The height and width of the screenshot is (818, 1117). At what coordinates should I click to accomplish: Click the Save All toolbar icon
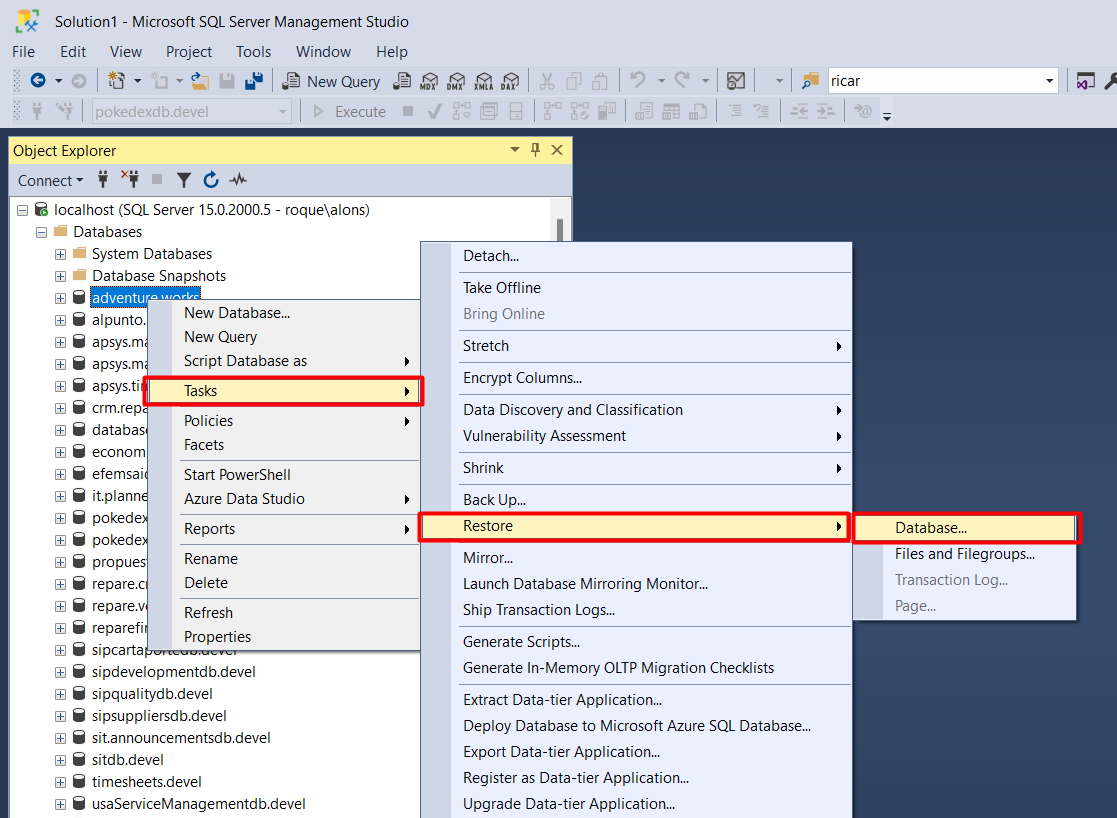pyautogui.click(x=254, y=81)
